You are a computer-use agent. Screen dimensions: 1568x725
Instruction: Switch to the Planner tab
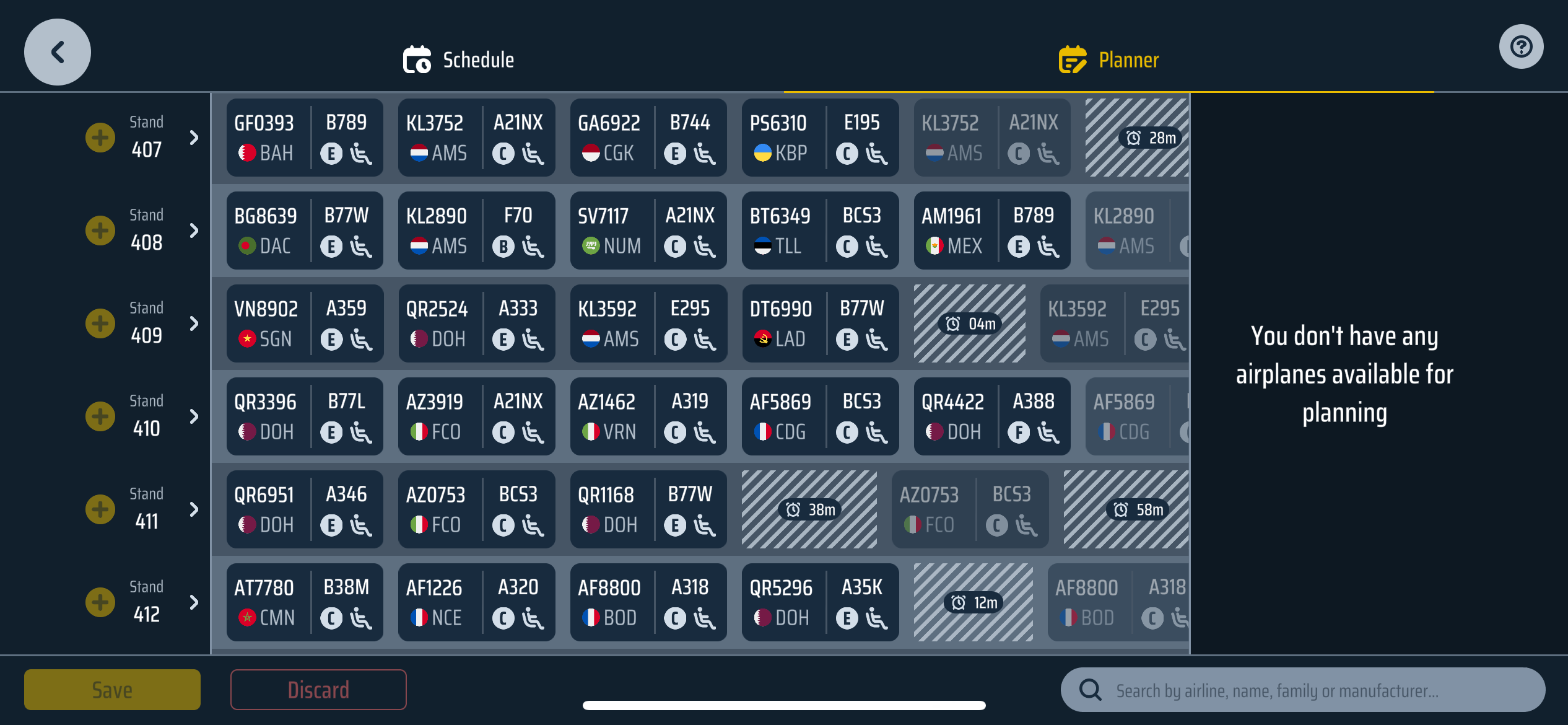tap(1109, 60)
